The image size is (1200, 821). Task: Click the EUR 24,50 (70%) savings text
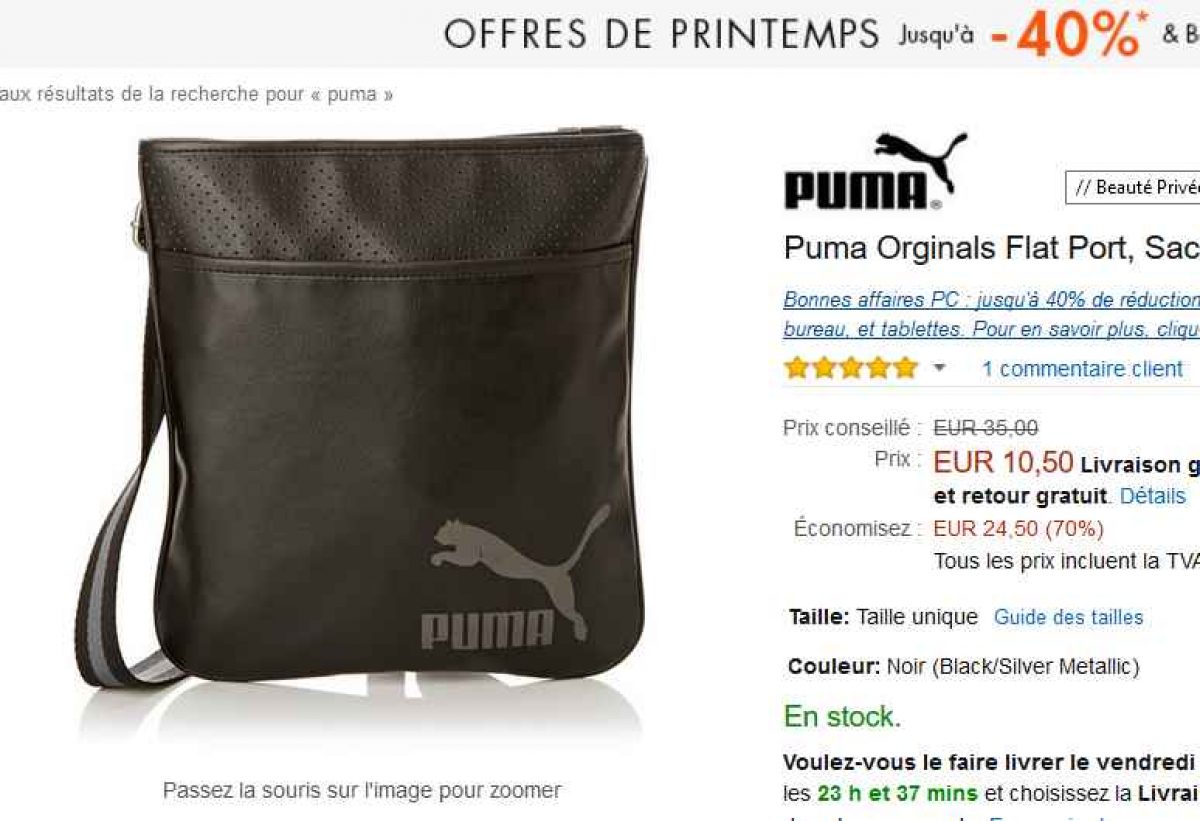click(1019, 528)
